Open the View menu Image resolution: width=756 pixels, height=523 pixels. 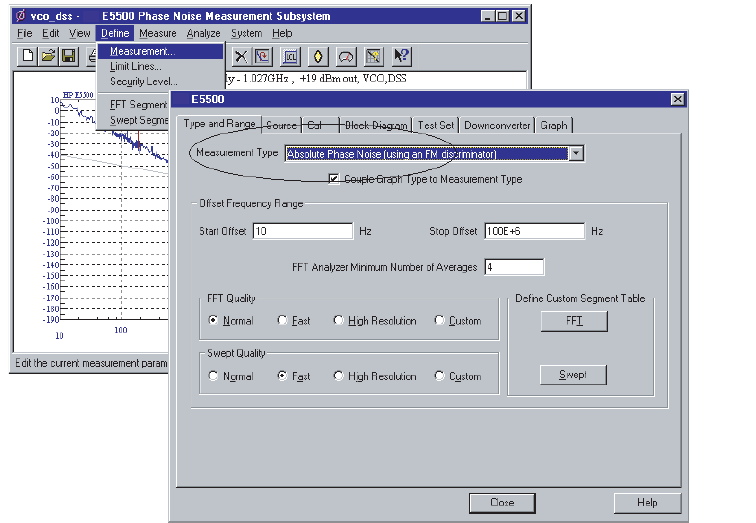pos(80,33)
